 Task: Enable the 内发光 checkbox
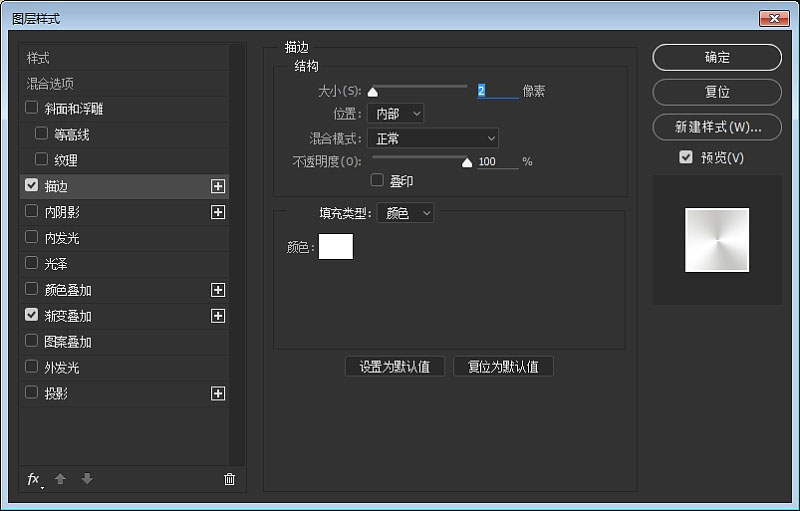[x=32, y=237]
